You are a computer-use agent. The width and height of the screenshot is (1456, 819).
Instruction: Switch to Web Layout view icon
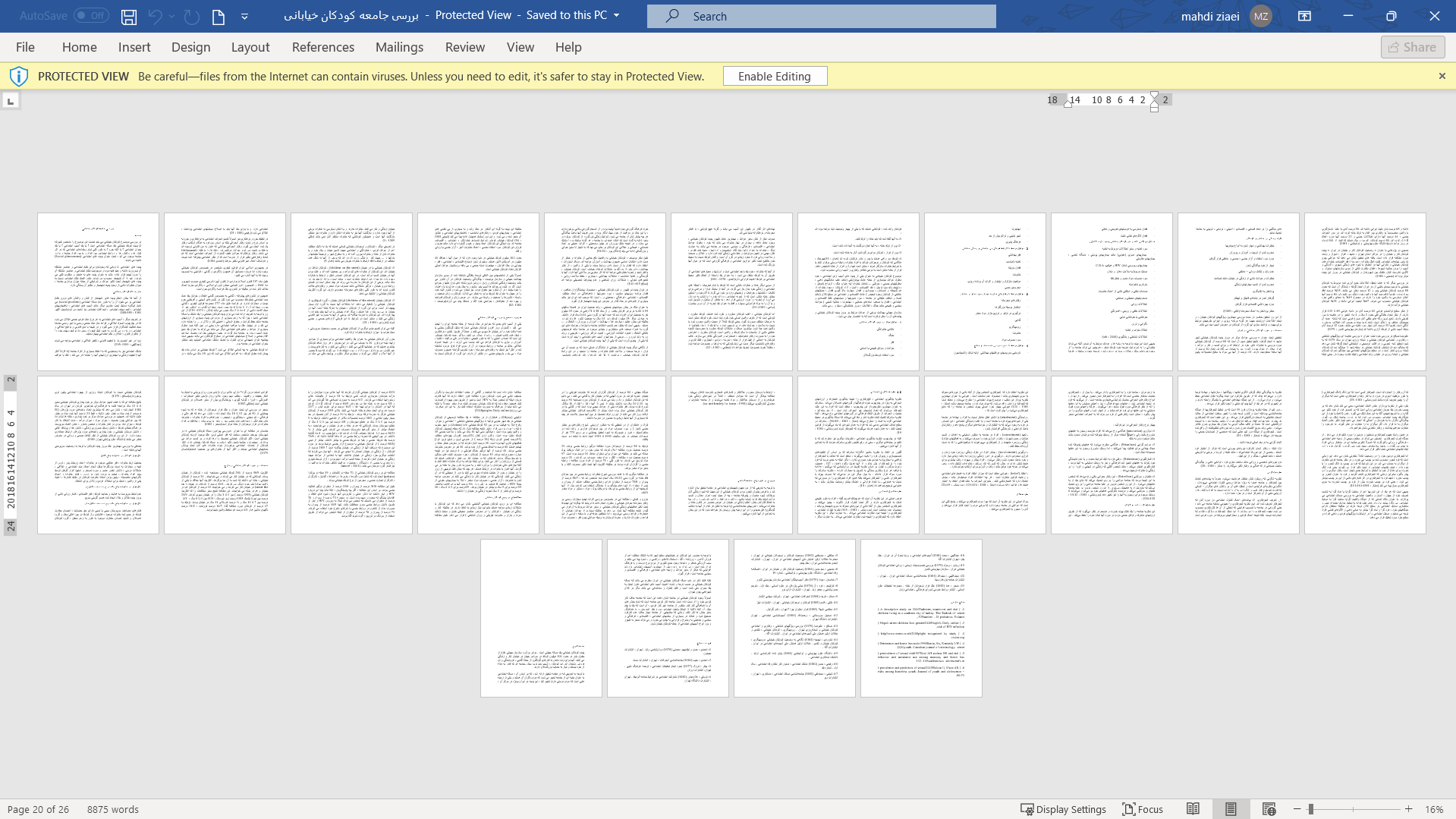pos(1269,809)
